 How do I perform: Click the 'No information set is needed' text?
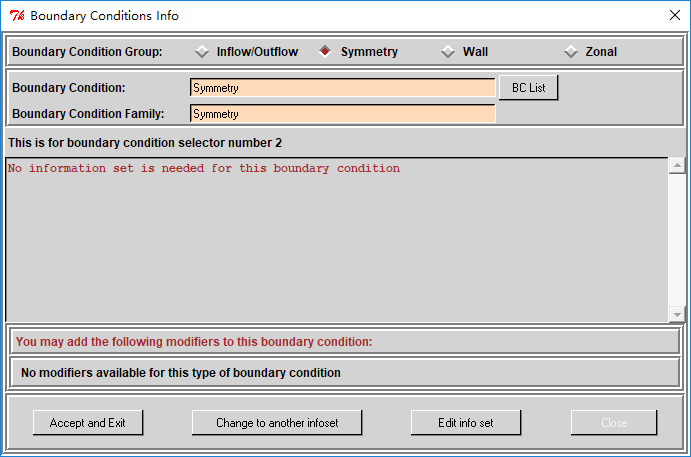(204, 168)
